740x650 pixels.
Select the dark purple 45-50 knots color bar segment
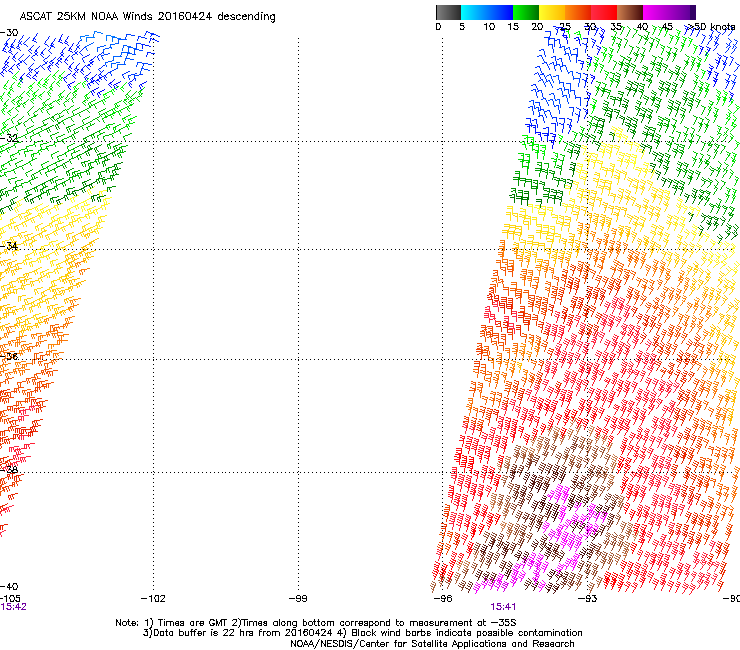[682, 12]
